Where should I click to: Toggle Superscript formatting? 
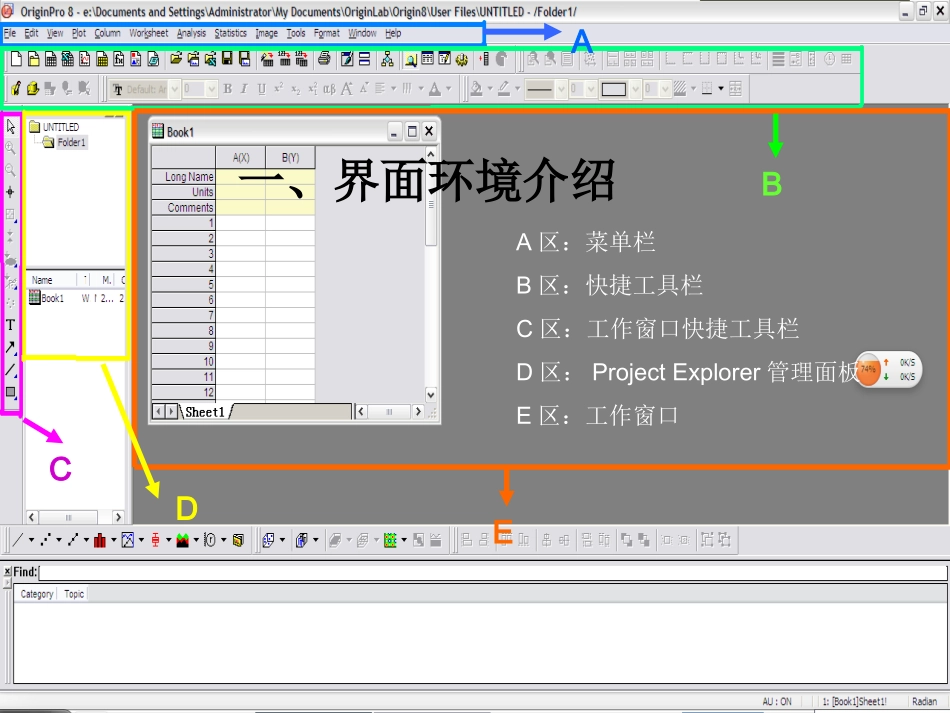pyautogui.click(x=278, y=89)
